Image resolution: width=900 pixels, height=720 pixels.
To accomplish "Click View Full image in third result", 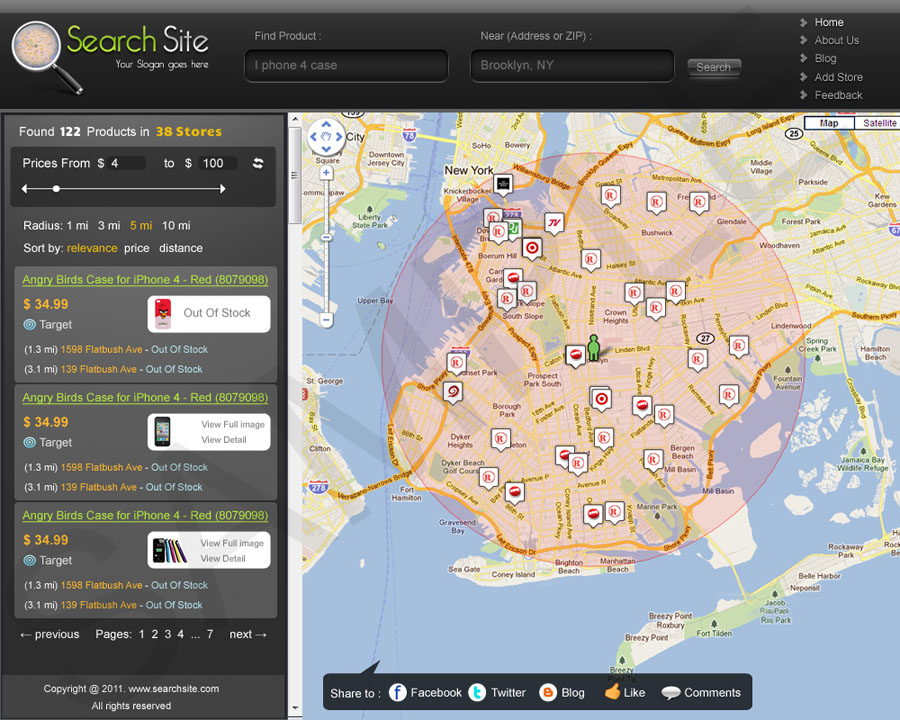I will pos(232,543).
